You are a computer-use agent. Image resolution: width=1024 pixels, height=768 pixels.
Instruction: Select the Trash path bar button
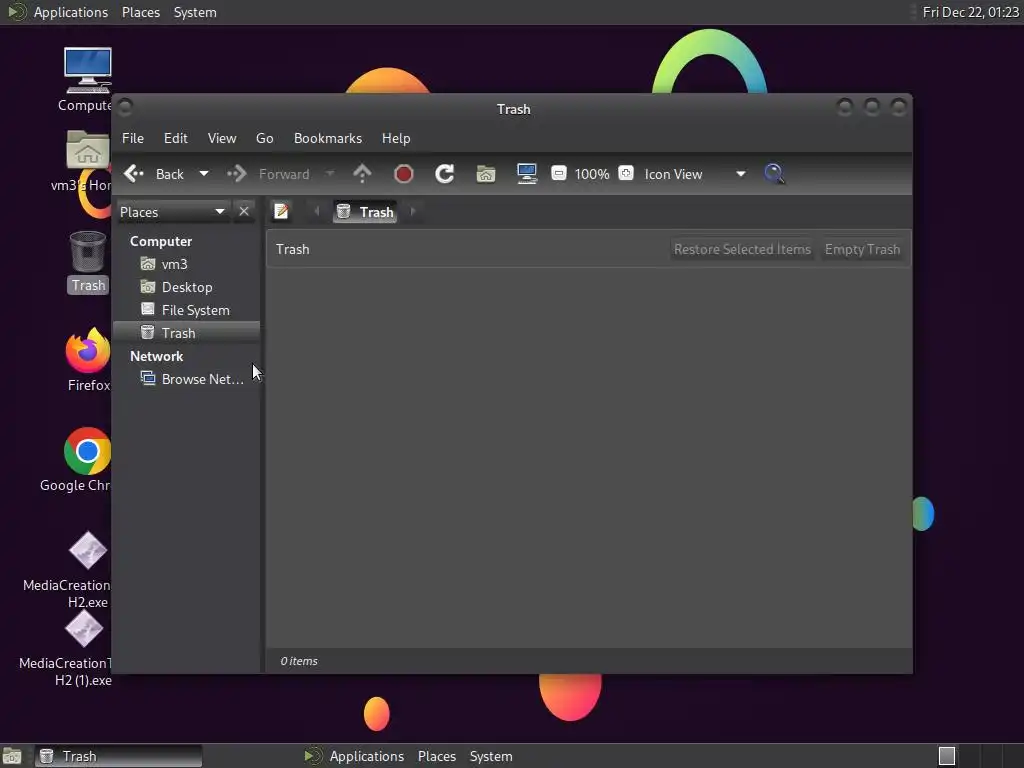coord(365,212)
